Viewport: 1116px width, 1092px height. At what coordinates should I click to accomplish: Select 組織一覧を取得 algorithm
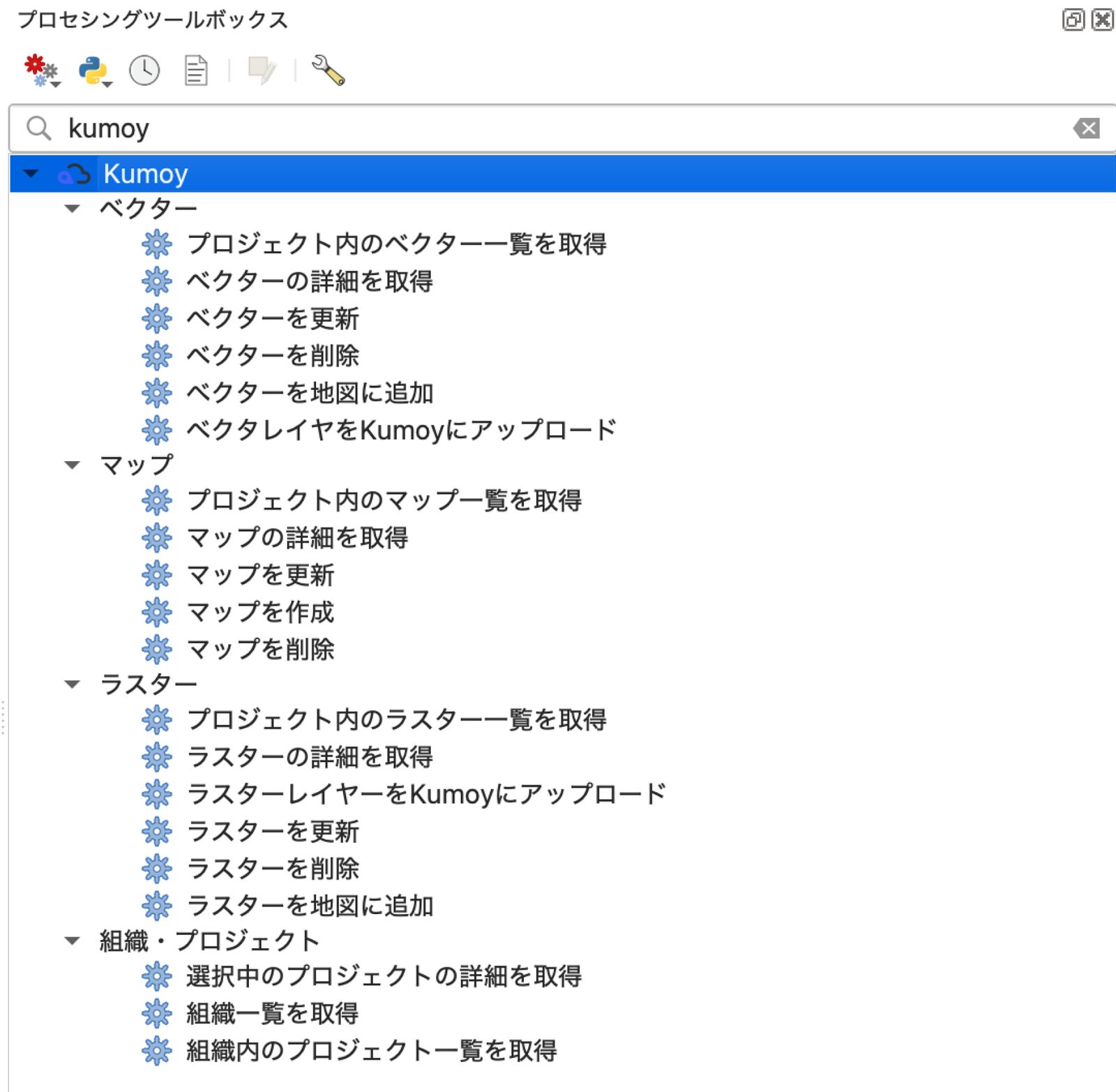click(273, 1013)
